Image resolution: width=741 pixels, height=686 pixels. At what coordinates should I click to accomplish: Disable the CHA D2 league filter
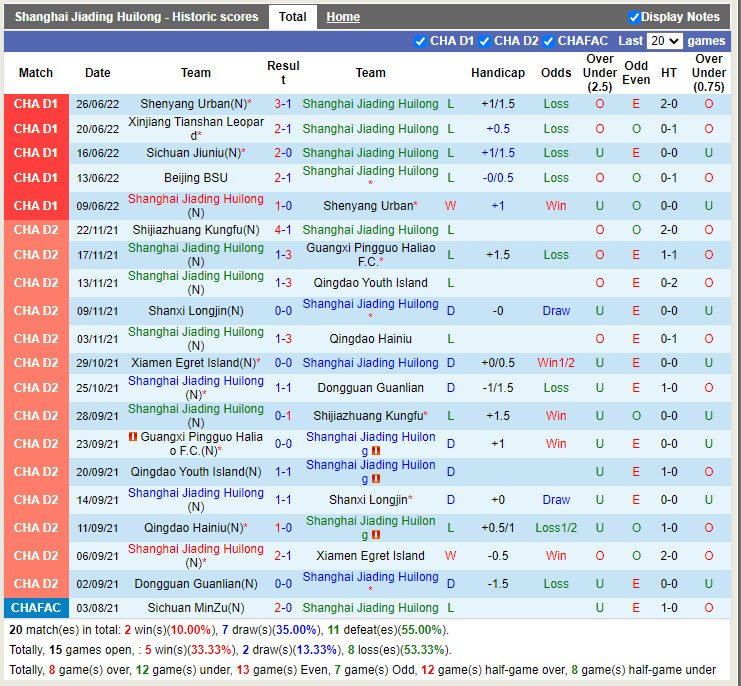pos(484,41)
